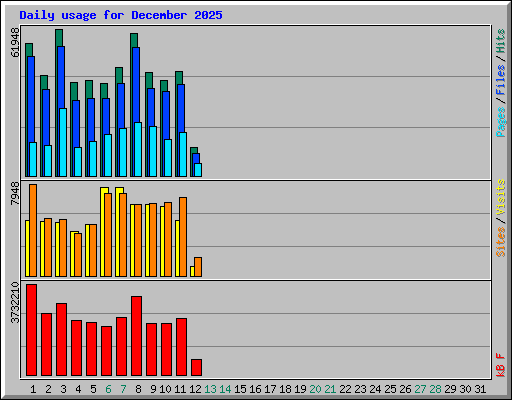The width and height of the screenshot is (512, 400).
Task: Click day label 25 on the axis
Action: click(390, 389)
